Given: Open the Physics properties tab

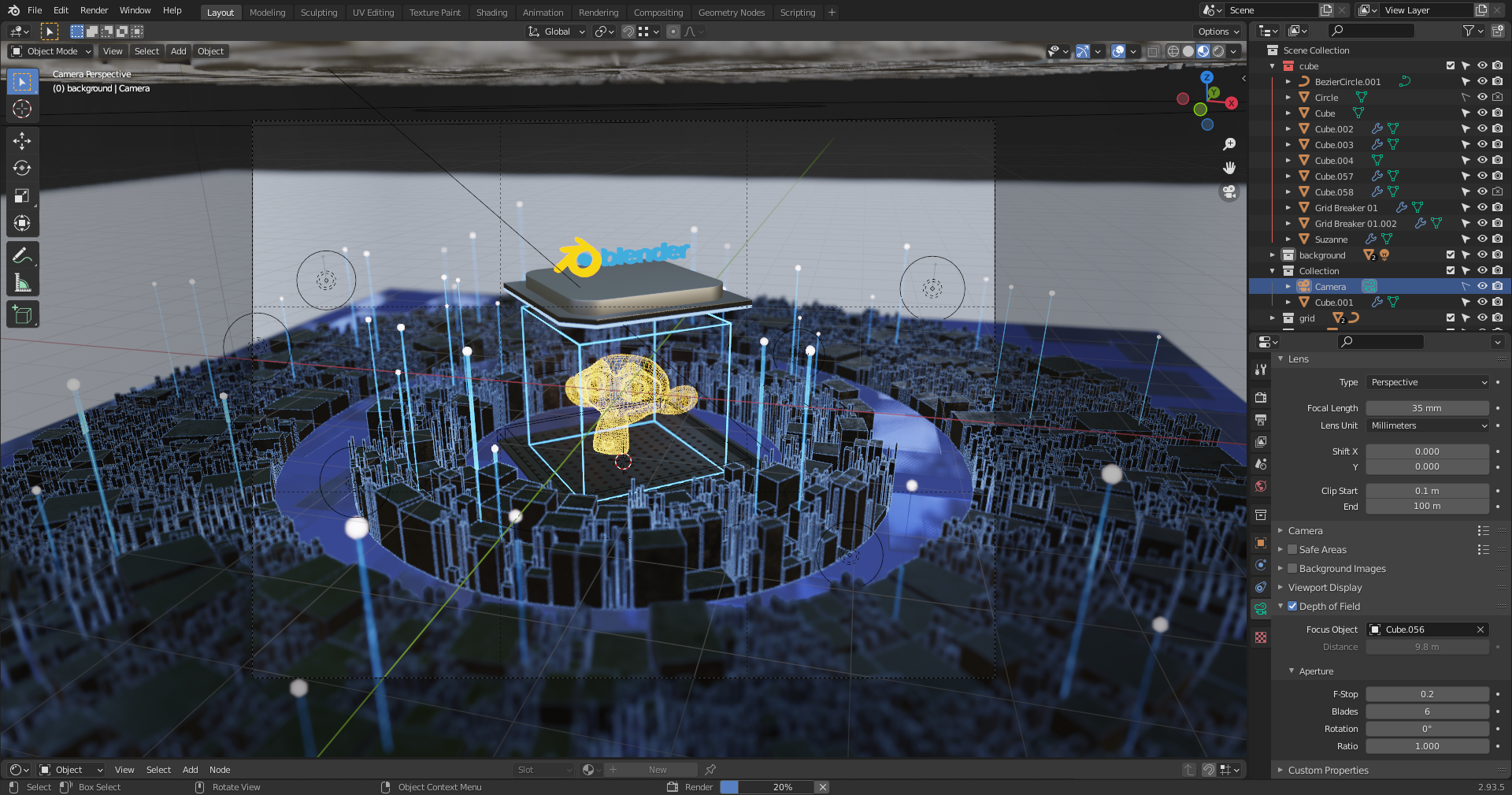Looking at the screenshot, I should coord(1261,565).
